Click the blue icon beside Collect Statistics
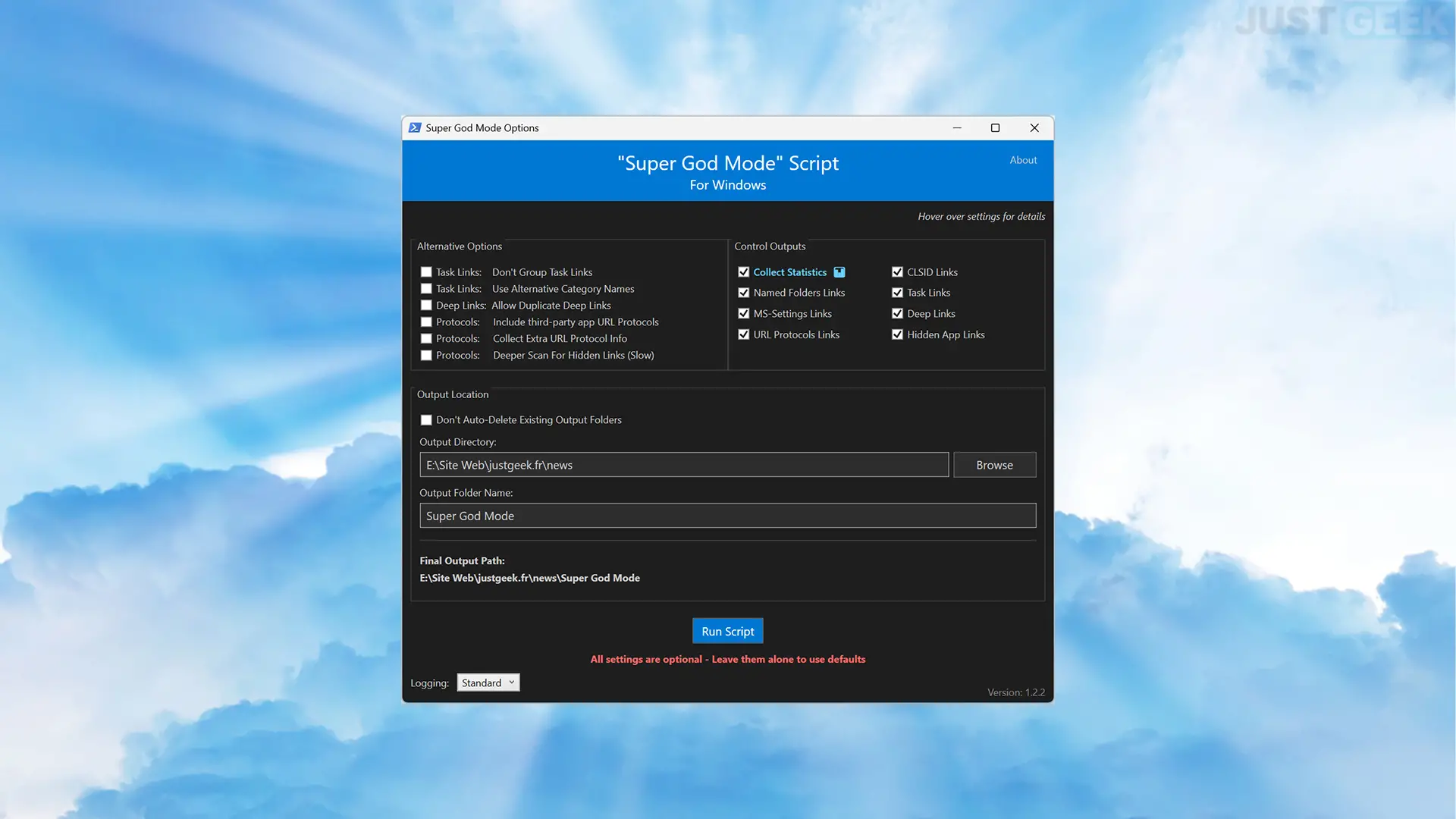The width and height of the screenshot is (1456, 819). 839,272
